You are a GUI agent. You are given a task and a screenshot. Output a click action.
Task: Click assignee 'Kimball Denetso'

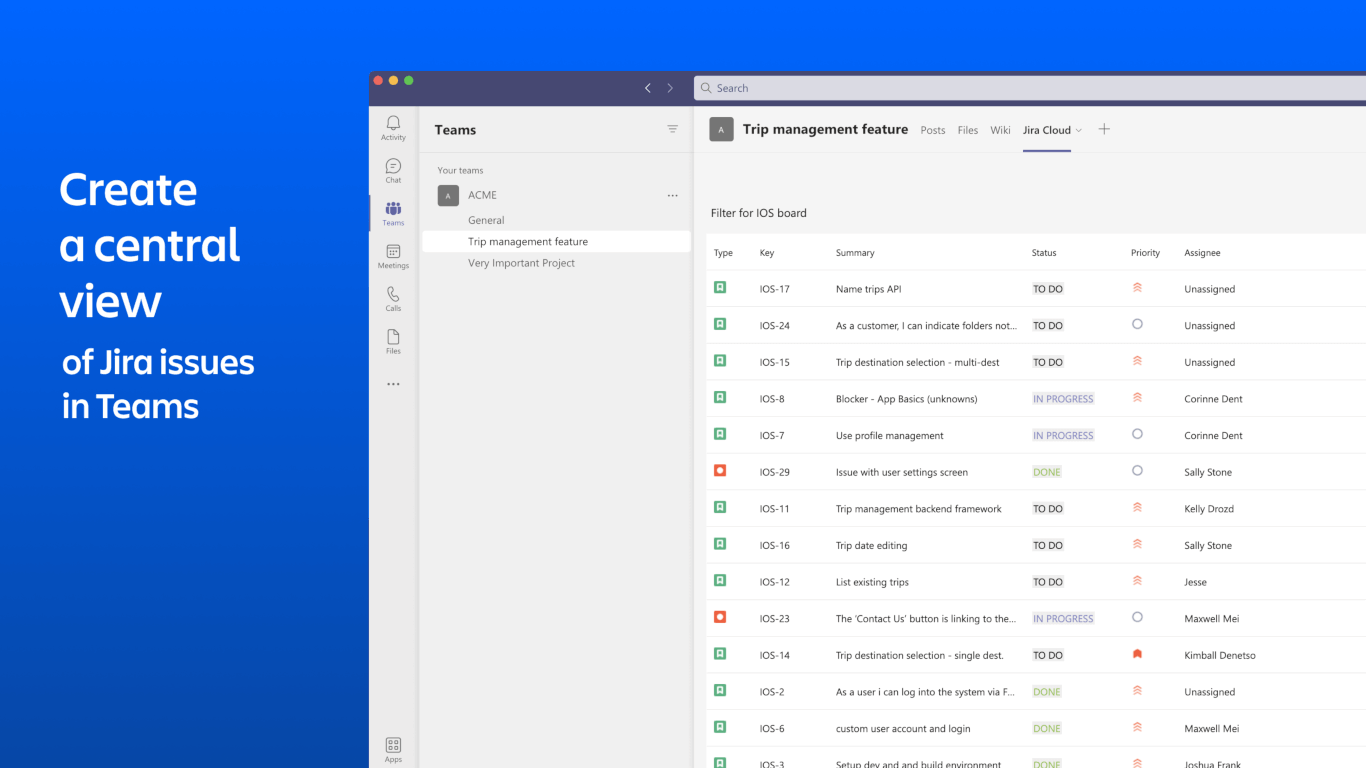[1220, 656]
